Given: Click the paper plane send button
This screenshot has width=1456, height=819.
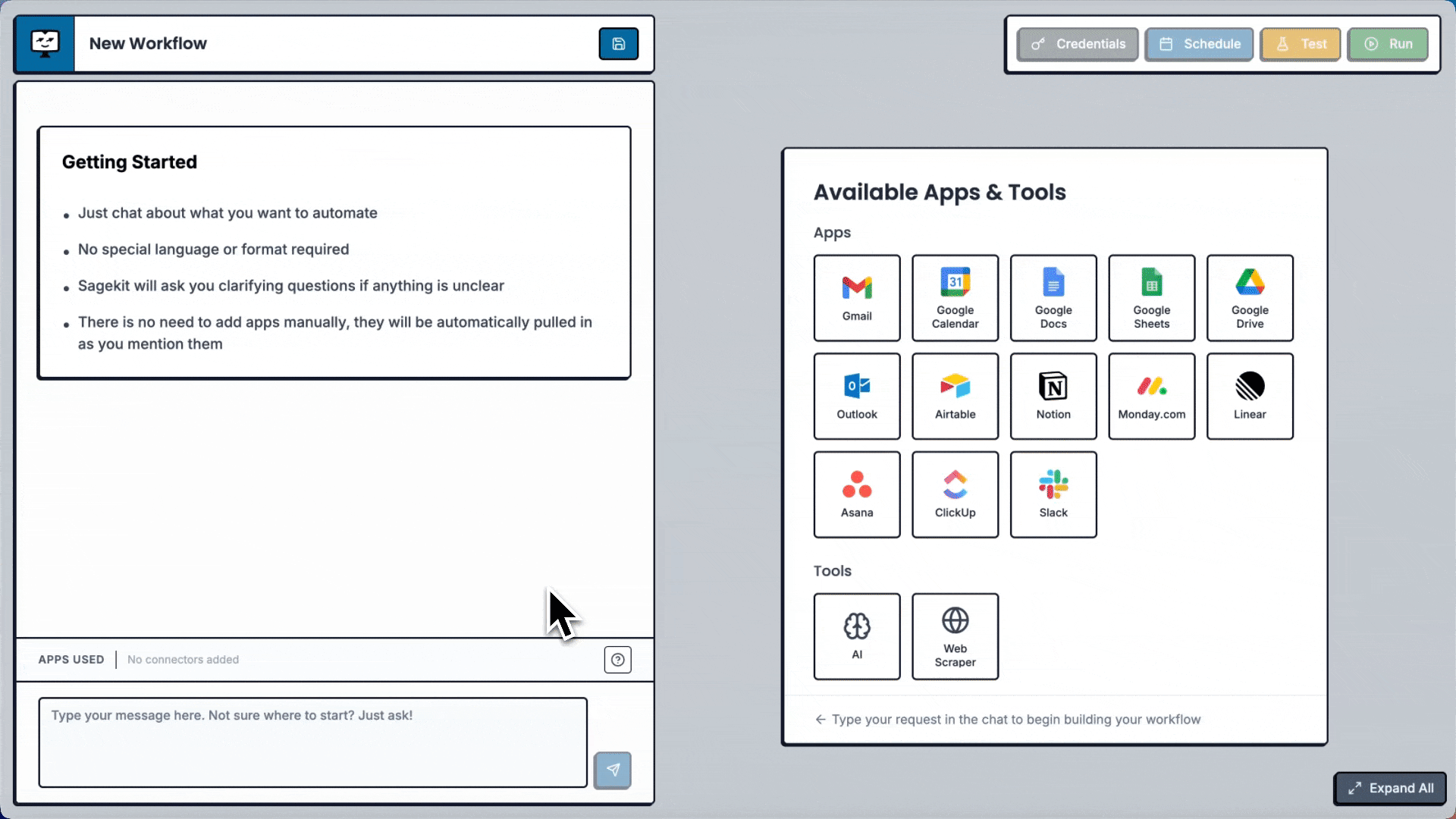Looking at the screenshot, I should point(613,770).
